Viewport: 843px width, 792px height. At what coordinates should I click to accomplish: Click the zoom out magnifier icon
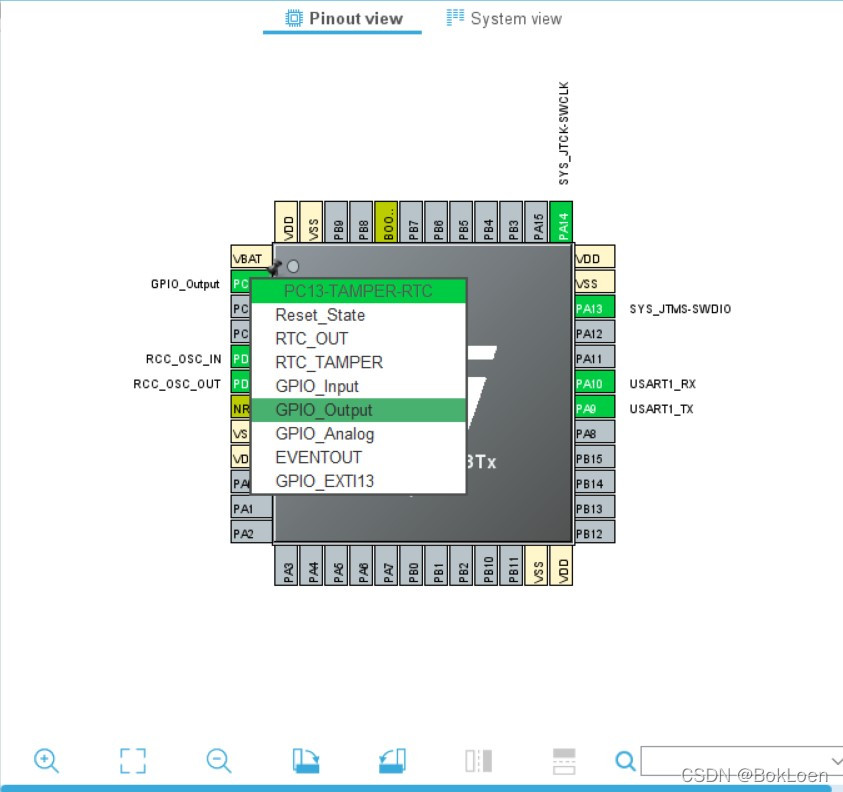point(219,760)
